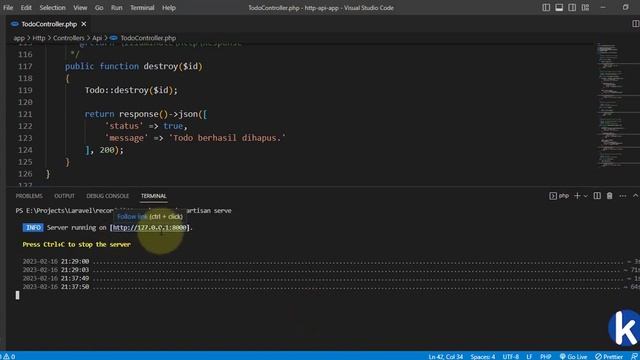The image size is (640, 360).
Task: Click 'app' breadcrumb segment
Action: [x=19, y=38]
